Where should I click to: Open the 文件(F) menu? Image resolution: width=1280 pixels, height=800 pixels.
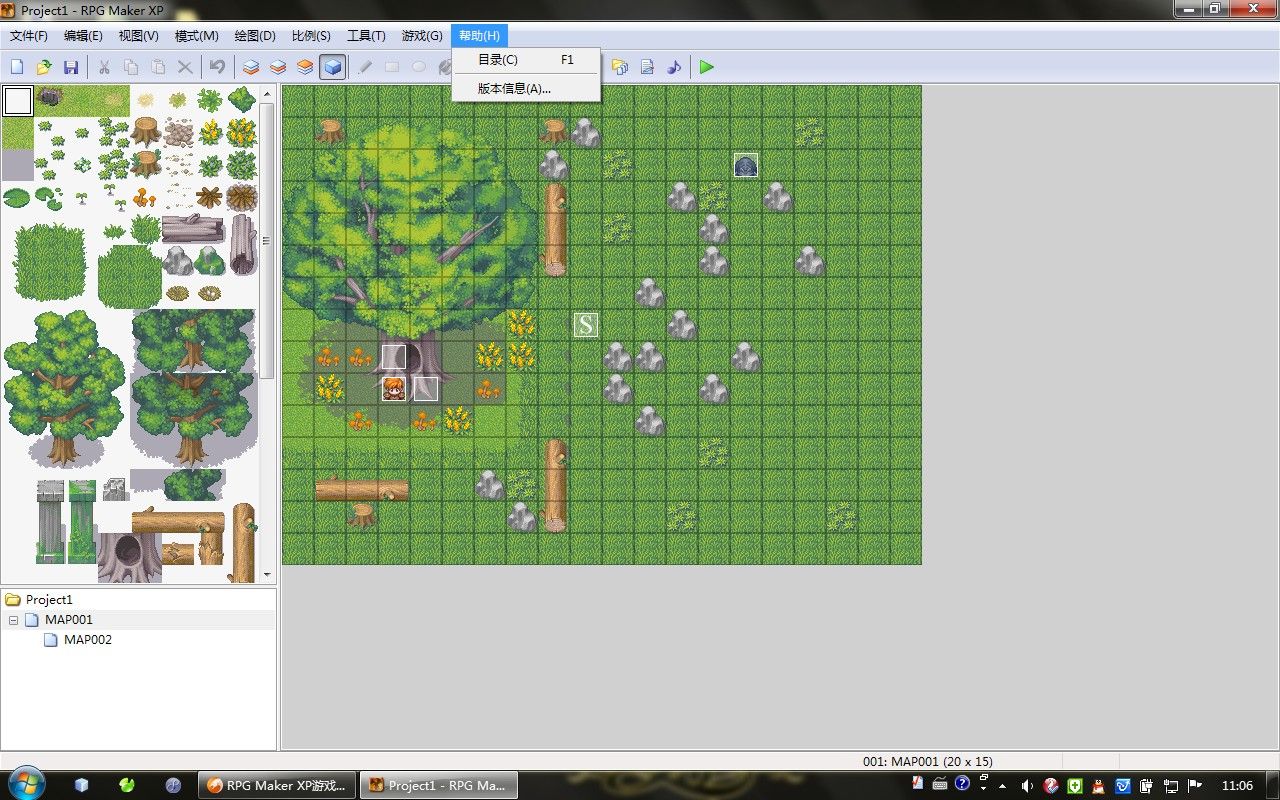(29, 36)
